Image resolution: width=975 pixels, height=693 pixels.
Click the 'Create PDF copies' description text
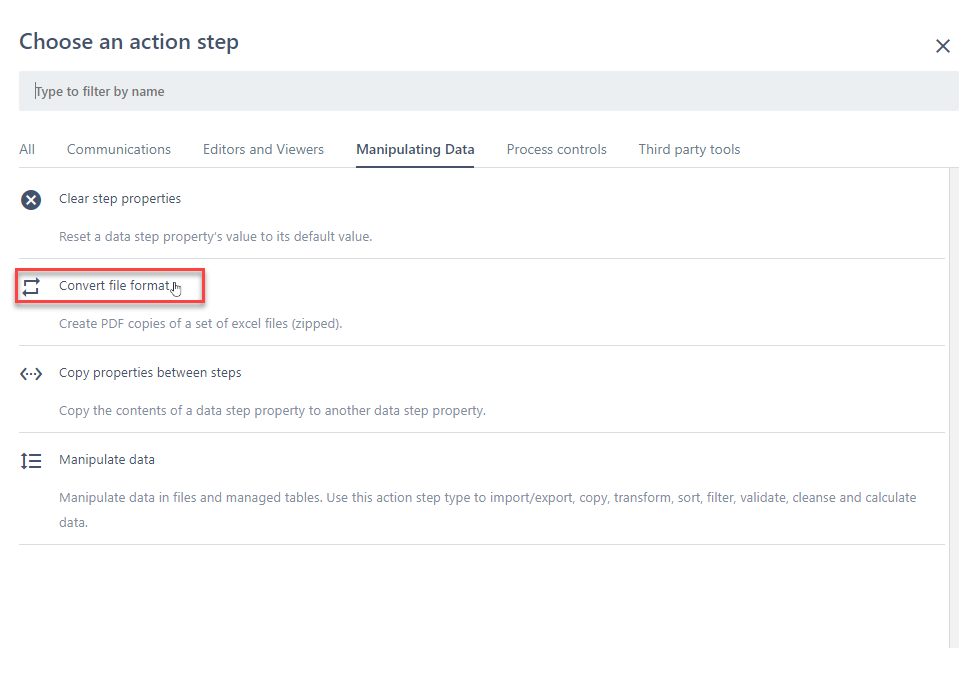200,324
